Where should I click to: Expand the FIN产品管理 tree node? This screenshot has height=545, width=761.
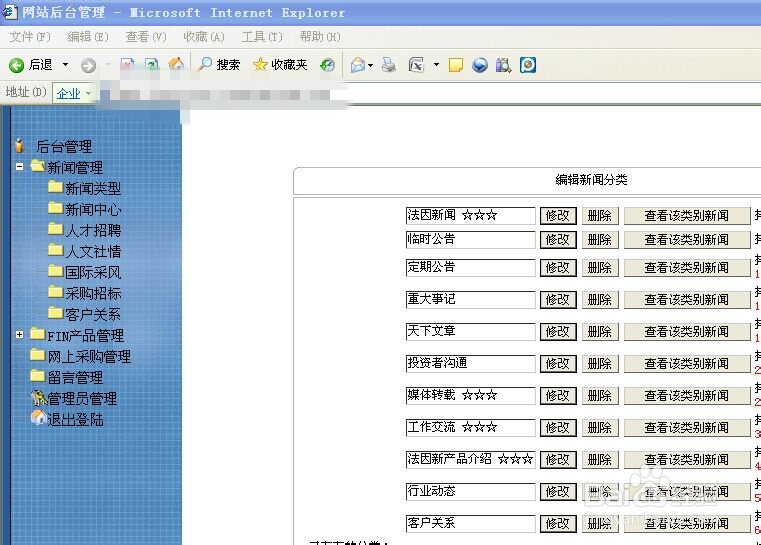click(19, 334)
